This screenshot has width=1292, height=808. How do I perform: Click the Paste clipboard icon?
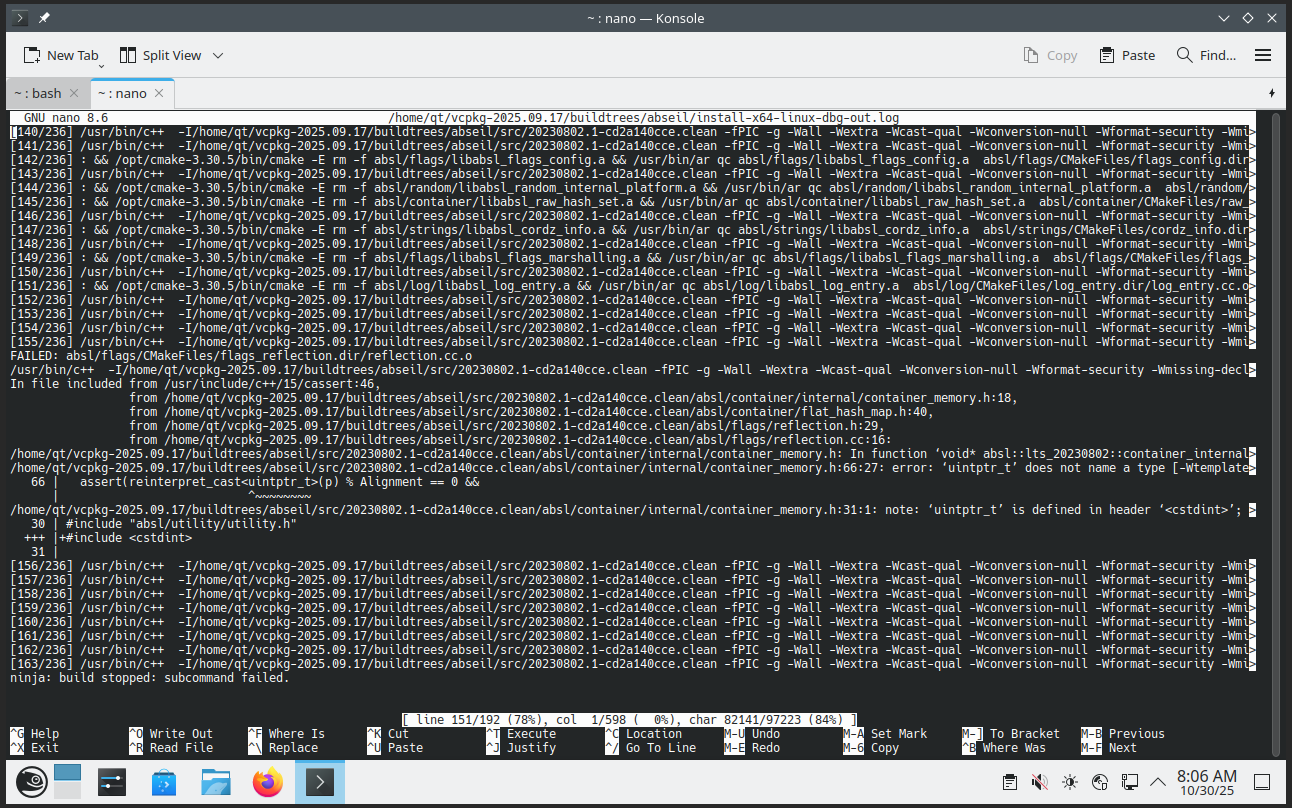[1107, 55]
